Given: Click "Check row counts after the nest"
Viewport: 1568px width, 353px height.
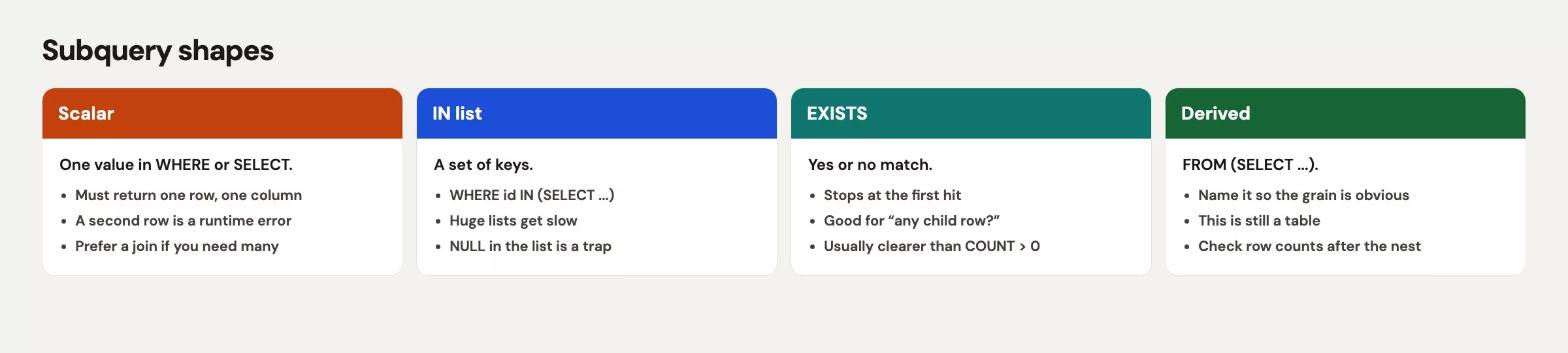Looking at the screenshot, I should (1309, 246).
